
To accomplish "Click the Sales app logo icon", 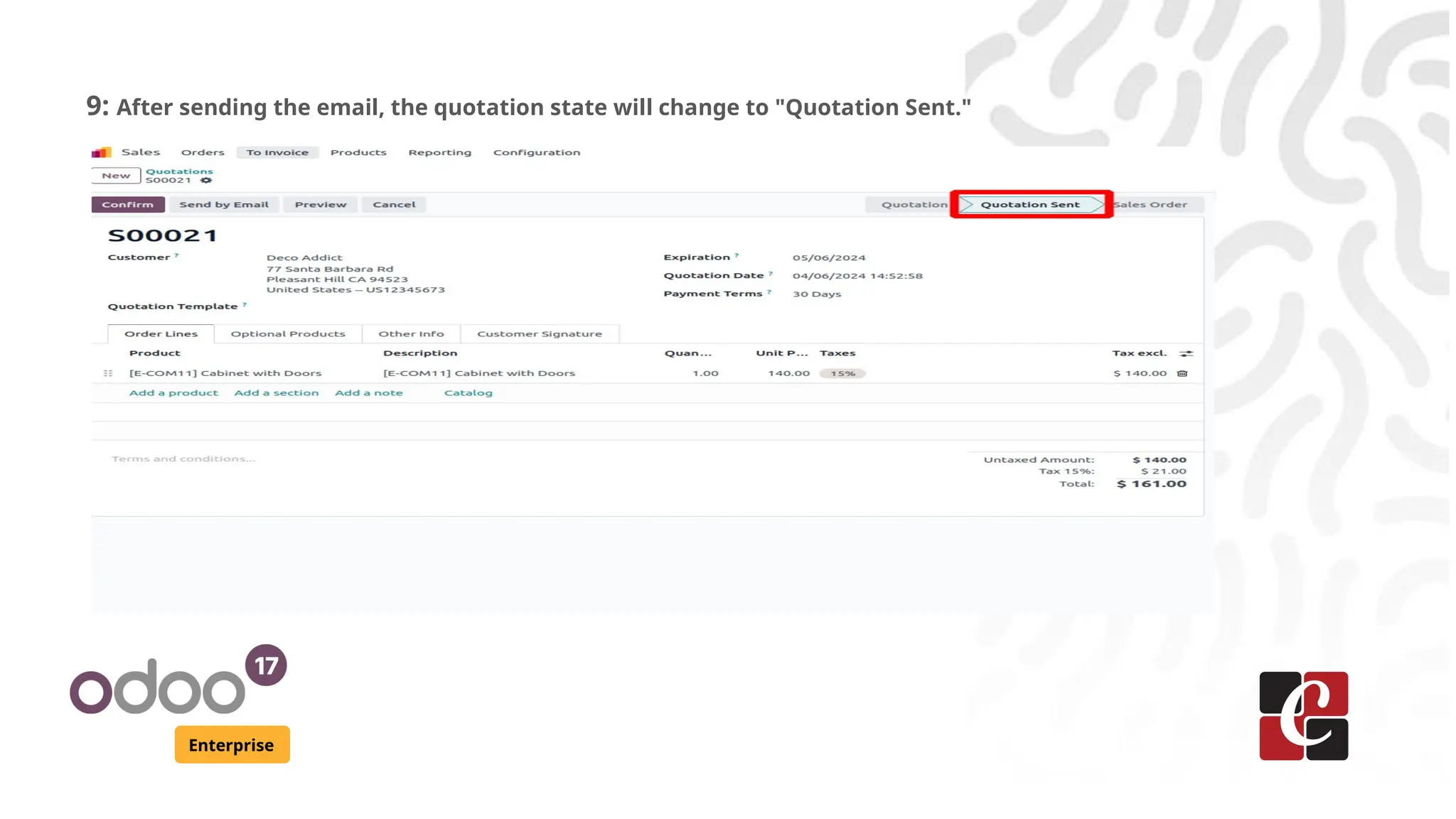I will point(102,152).
